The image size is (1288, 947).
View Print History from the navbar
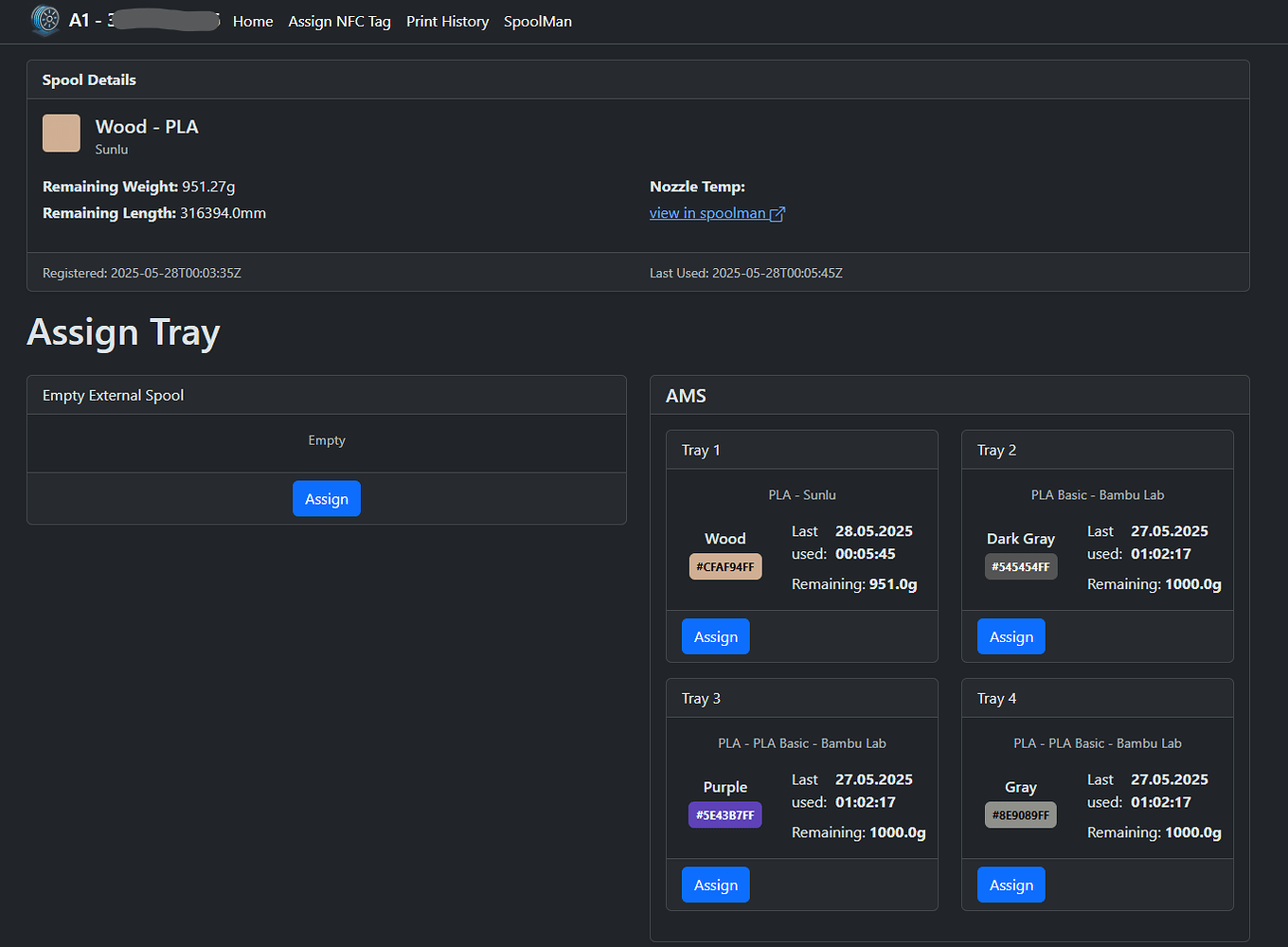447,21
